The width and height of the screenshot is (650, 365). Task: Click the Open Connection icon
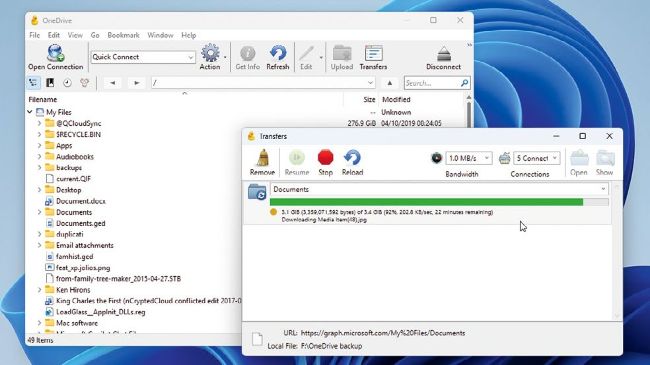[55, 54]
